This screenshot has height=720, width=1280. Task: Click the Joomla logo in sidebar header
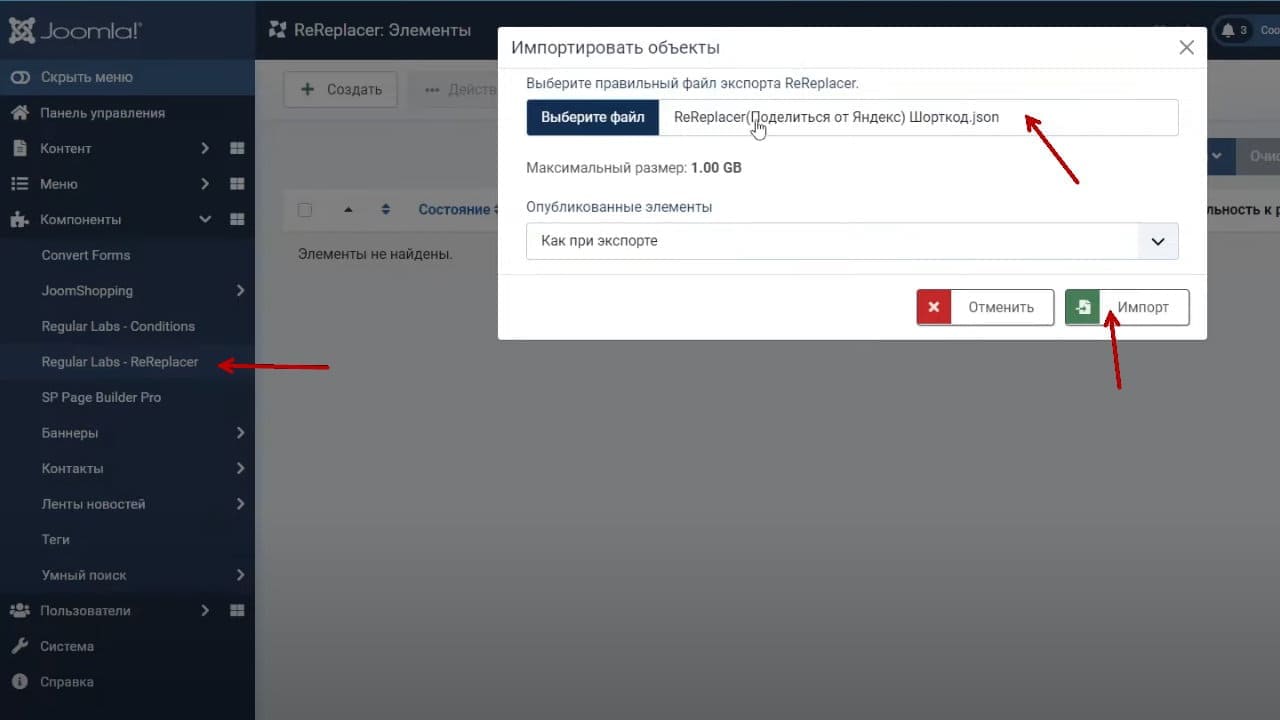coord(76,30)
